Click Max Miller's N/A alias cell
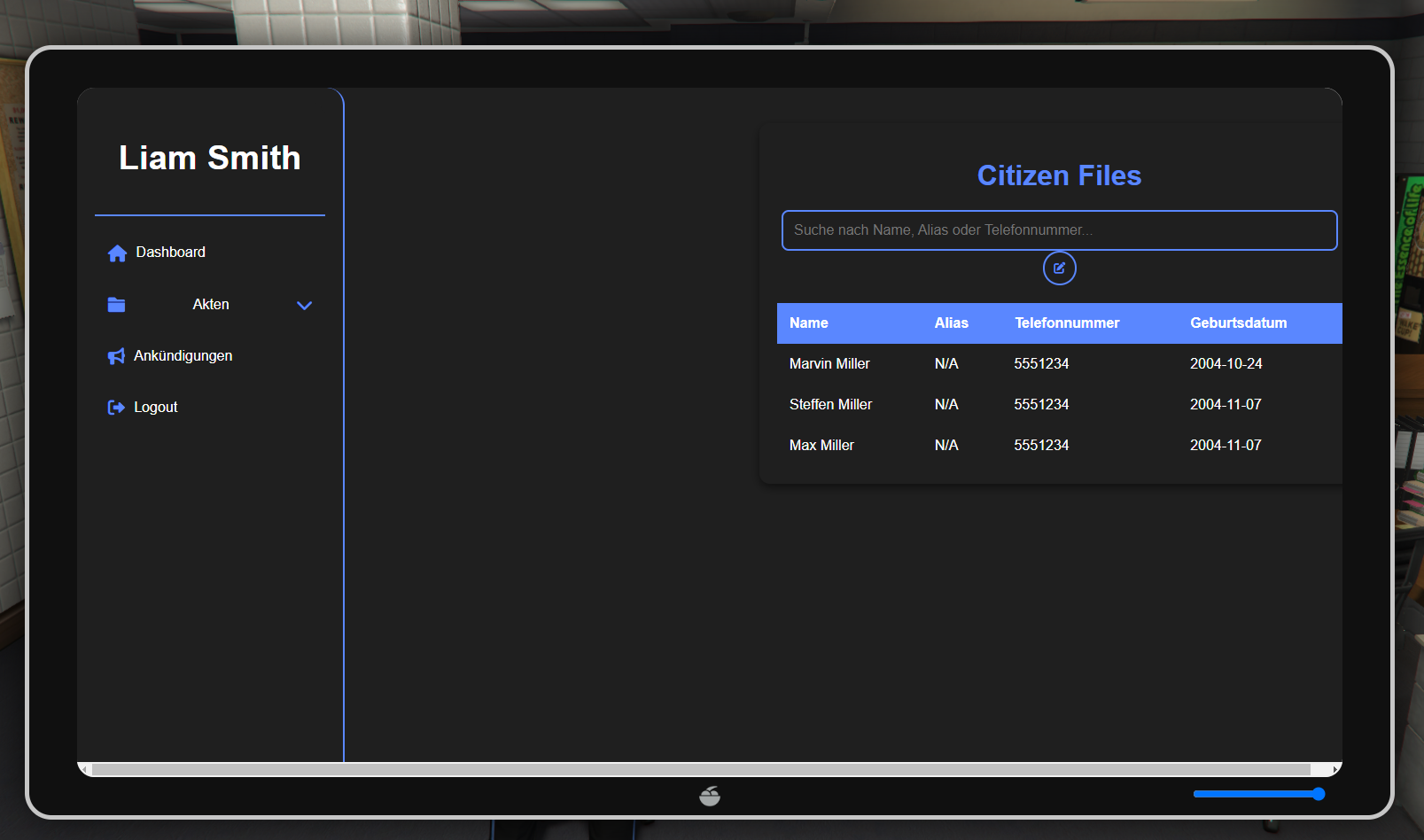 click(946, 446)
